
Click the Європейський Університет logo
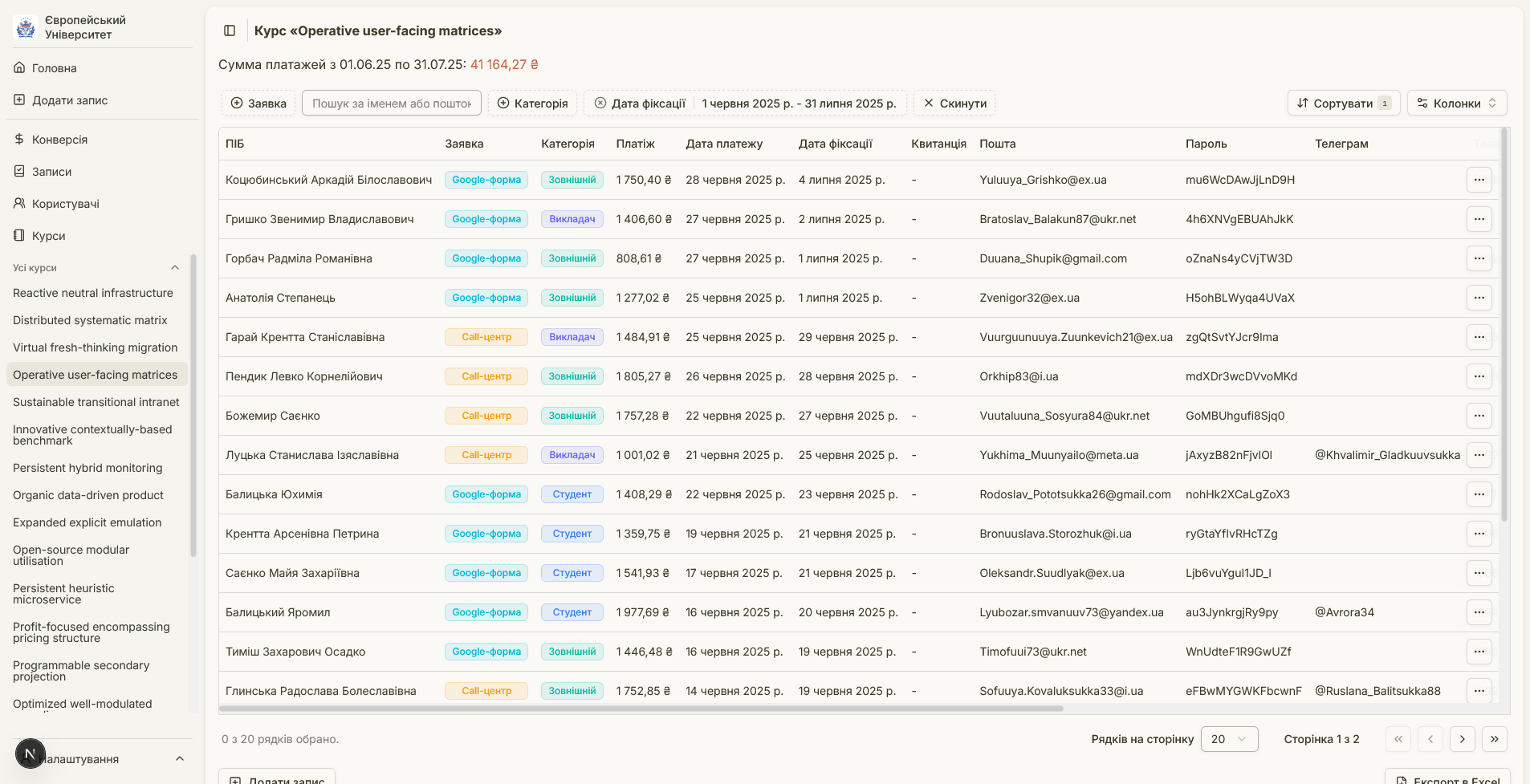click(26, 27)
